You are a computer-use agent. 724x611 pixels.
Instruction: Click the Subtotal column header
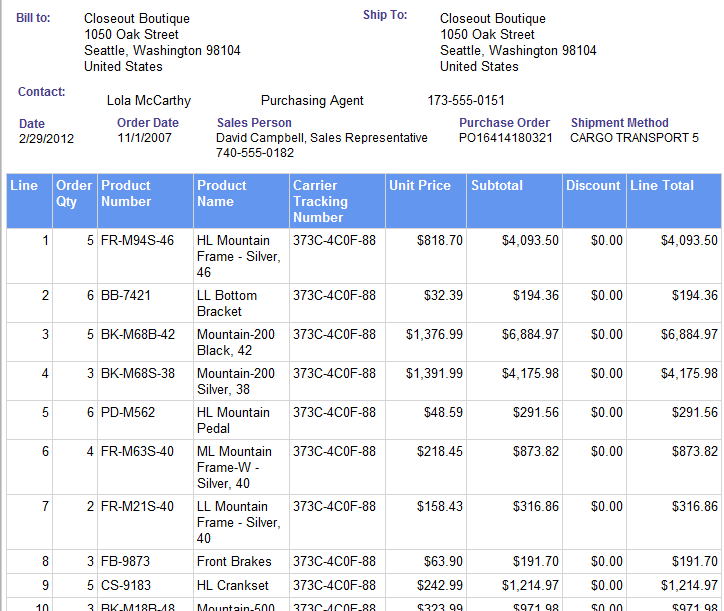(515, 201)
